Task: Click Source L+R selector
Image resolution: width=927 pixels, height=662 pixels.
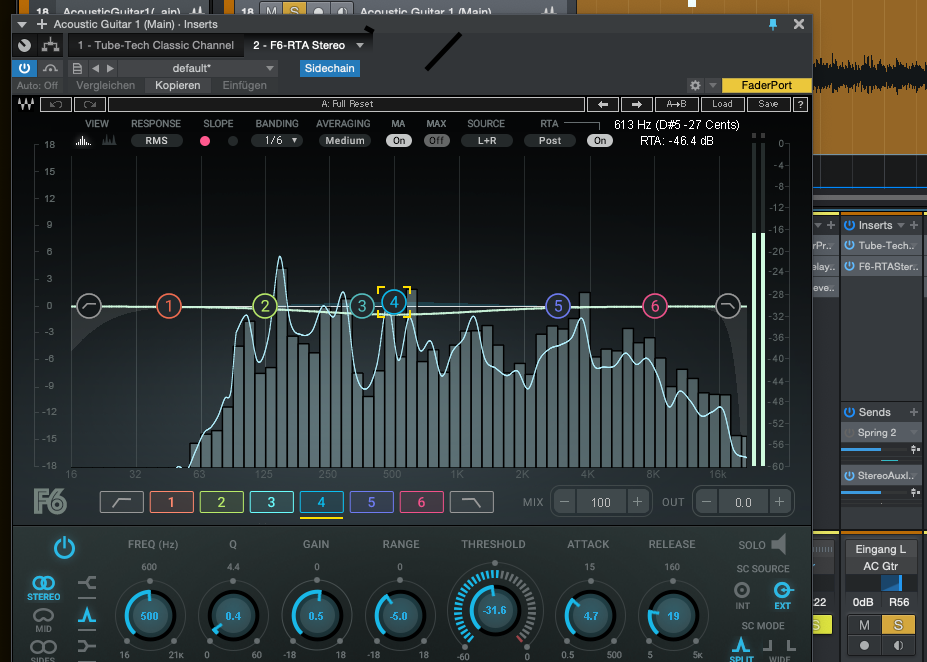Action: click(487, 141)
